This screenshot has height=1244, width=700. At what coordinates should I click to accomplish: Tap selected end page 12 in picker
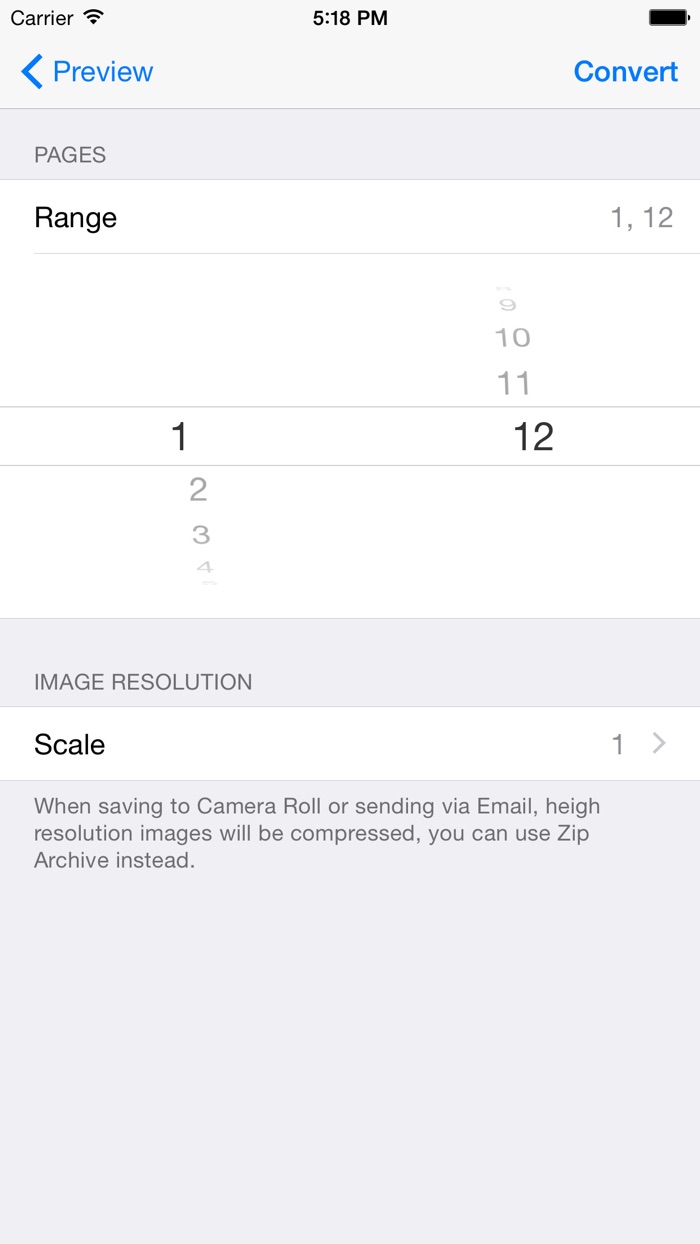coord(533,436)
